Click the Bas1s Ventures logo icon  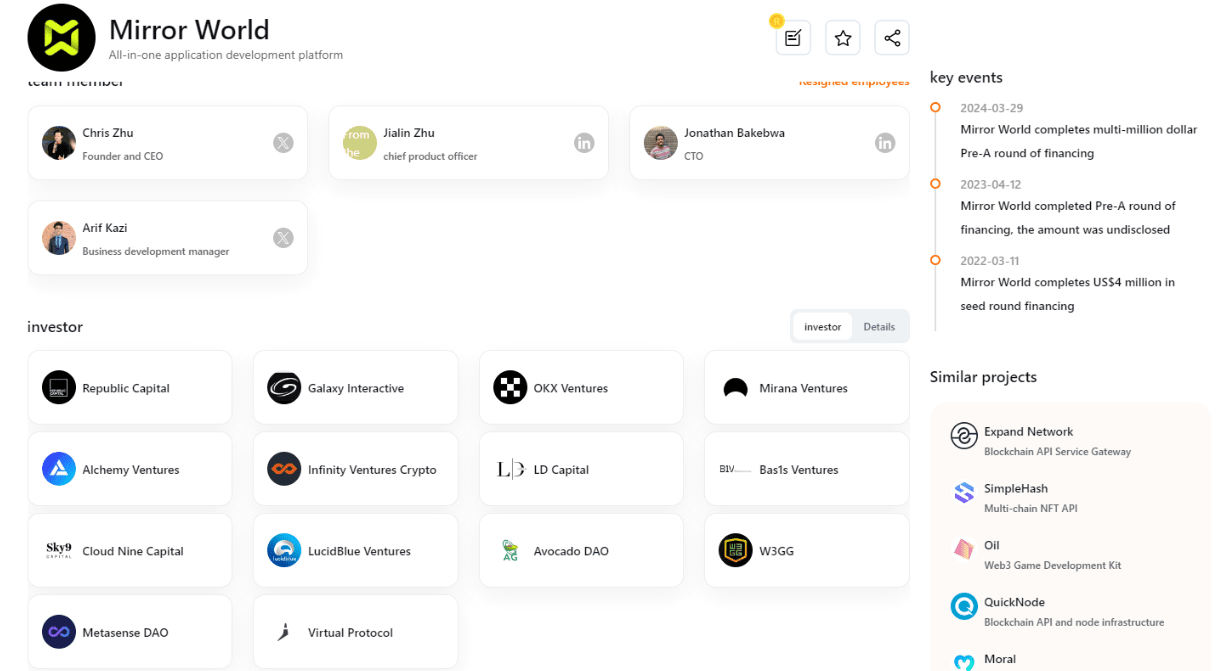tap(736, 469)
